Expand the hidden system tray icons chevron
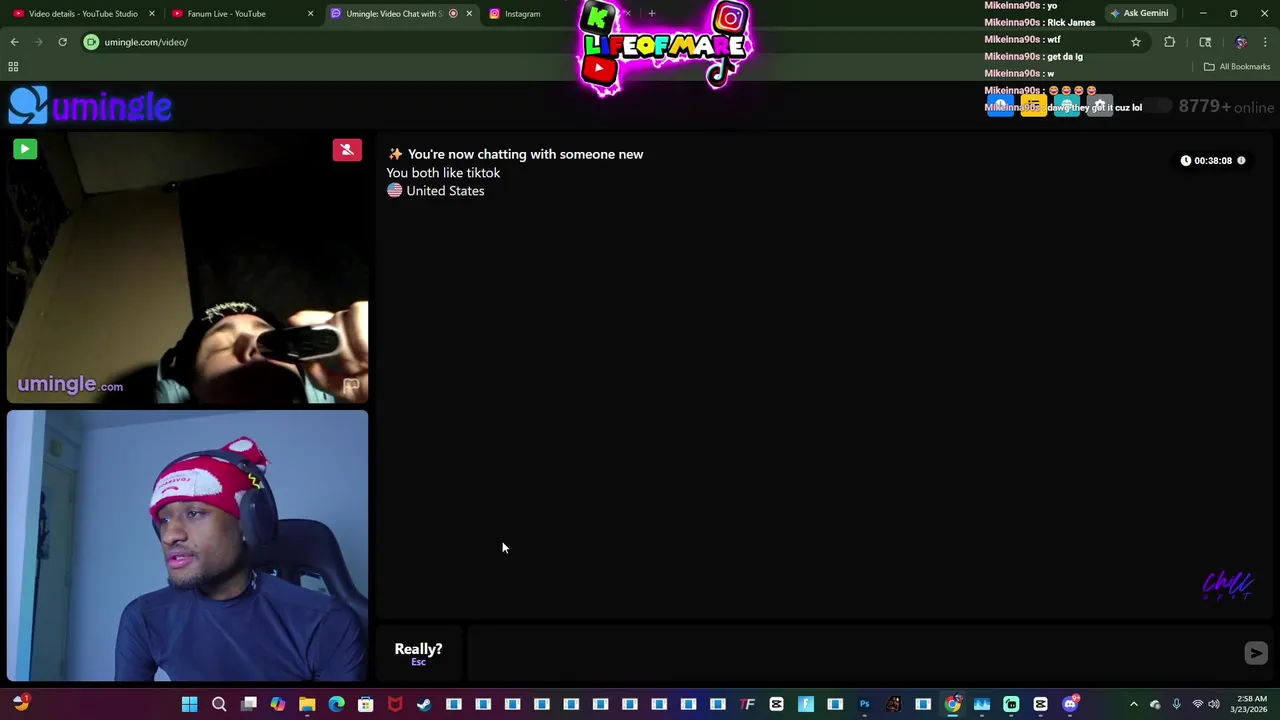 tap(1133, 704)
